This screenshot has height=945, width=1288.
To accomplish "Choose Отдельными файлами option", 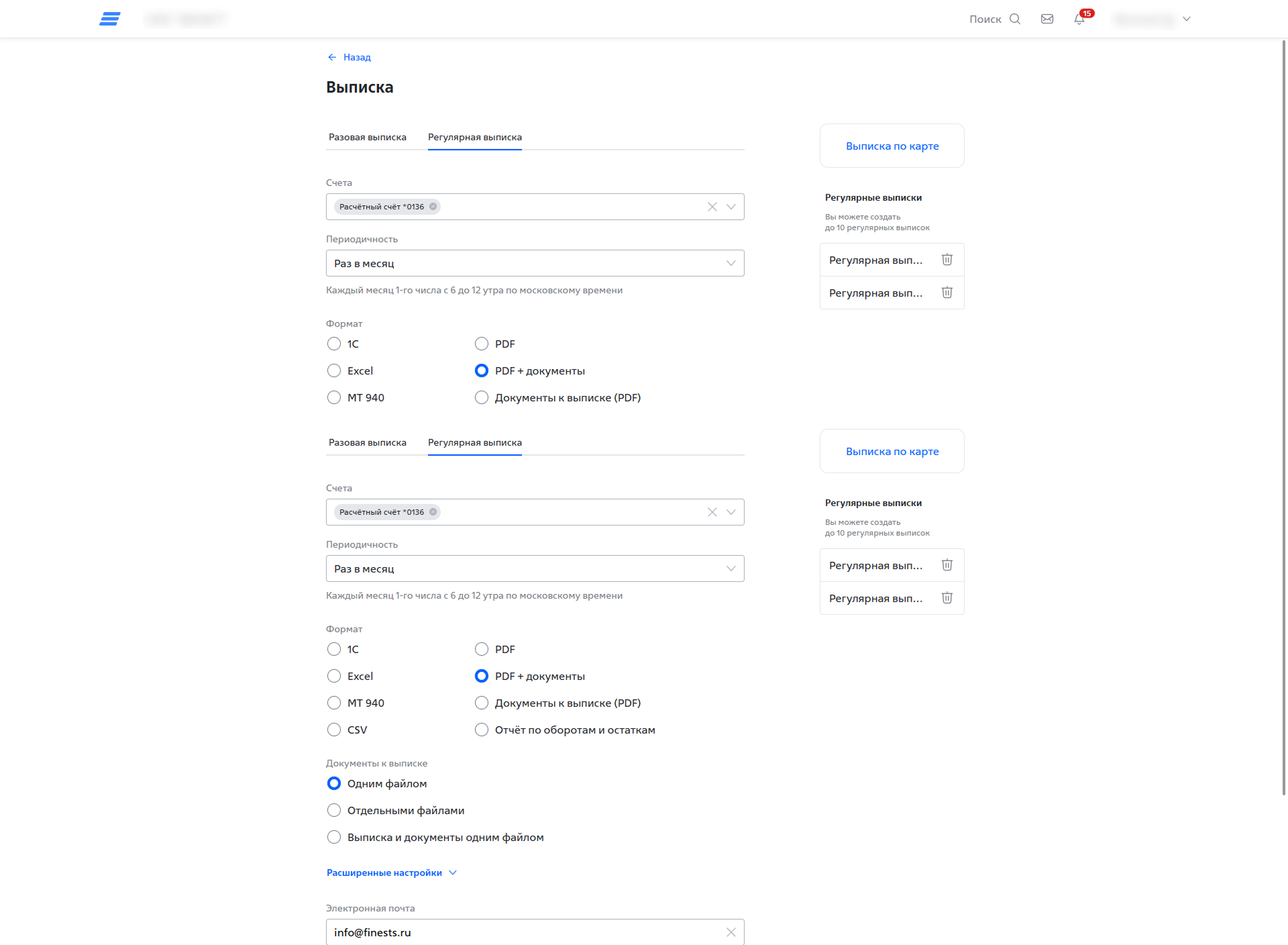I will click(x=334, y=810).
